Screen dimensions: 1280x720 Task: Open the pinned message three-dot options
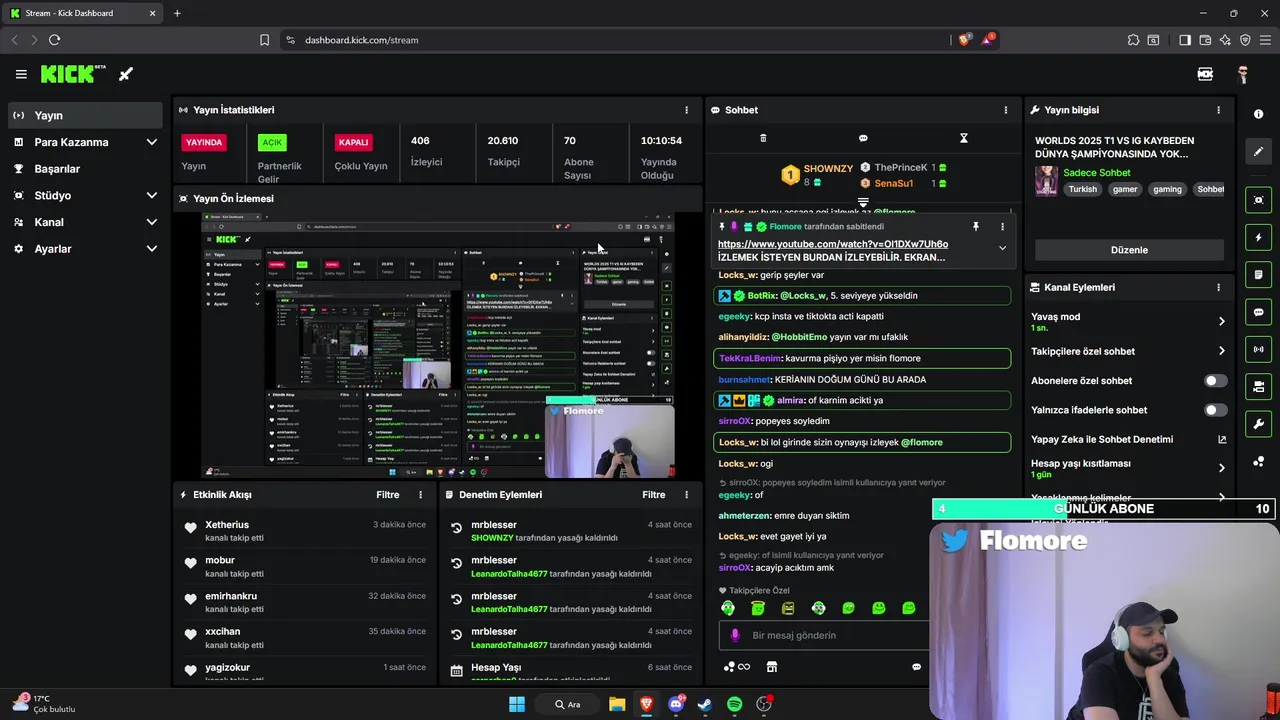pyautogui.click(x=1002, y=227)
